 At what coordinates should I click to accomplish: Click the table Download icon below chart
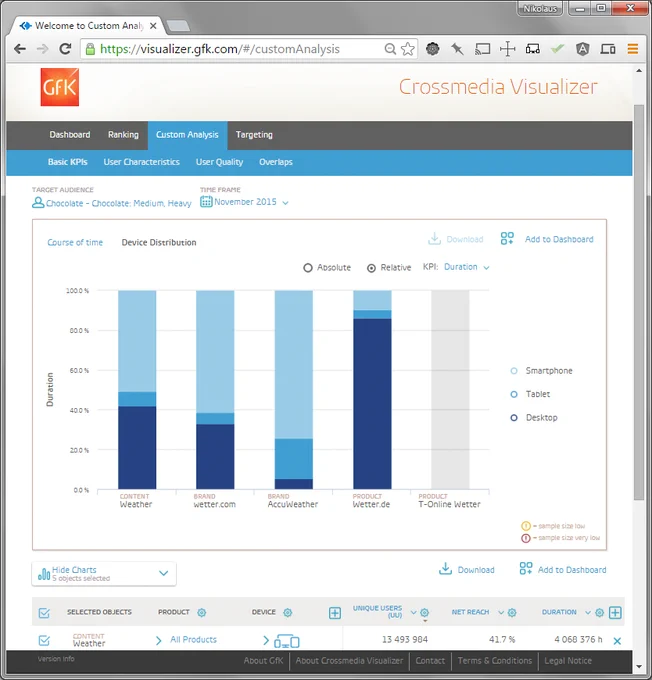click(x=446, y=569)
